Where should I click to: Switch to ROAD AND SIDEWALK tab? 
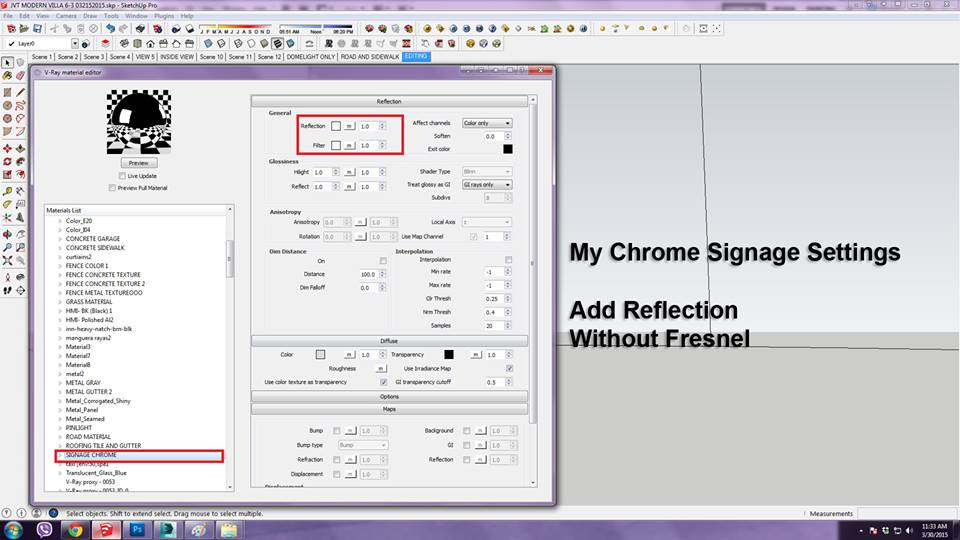tap(370, 56)
